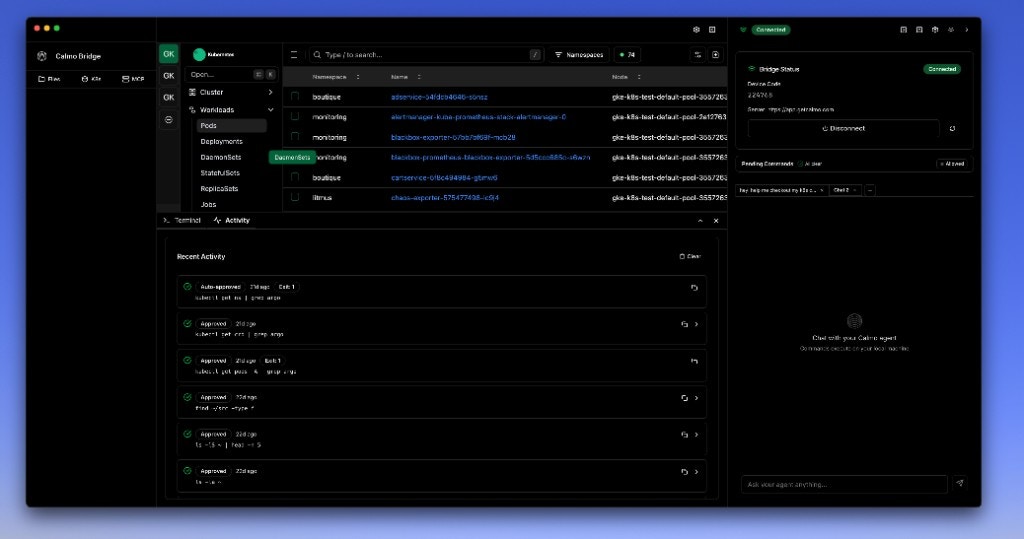Expand the 'ls | head' activity entry
The width and height of the screenshot is (1024, 539).
point(696,434)
